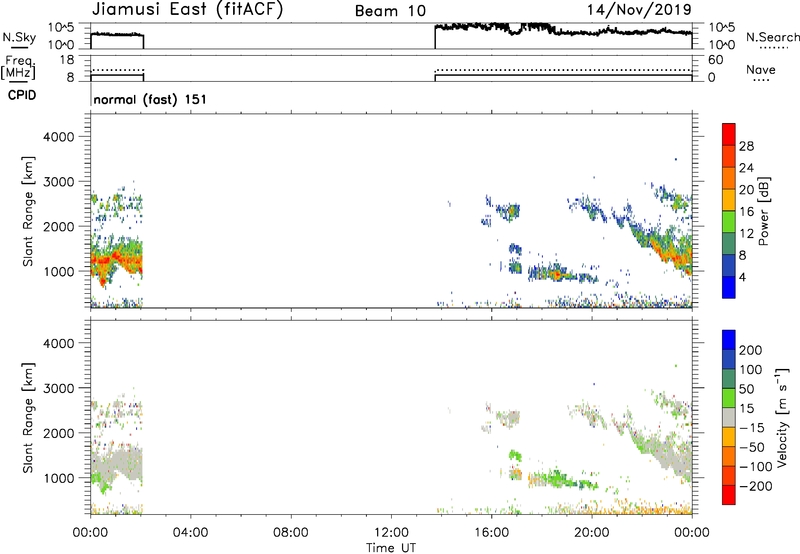This screenshot has width=800, height=554.
Task: Click the "20:00" time tick label
Action: coord(591,533)
